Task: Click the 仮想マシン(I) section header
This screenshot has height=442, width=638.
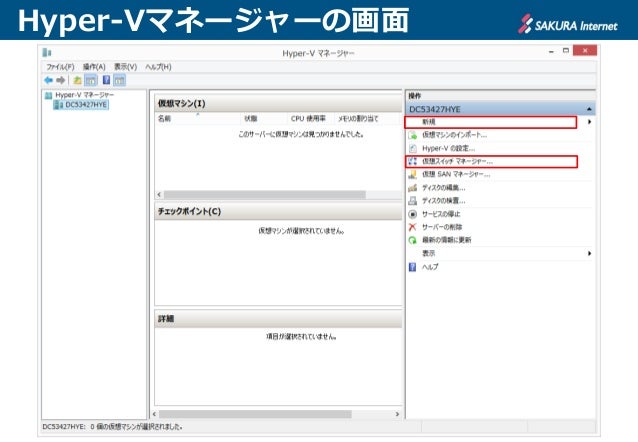Action: 278,104
